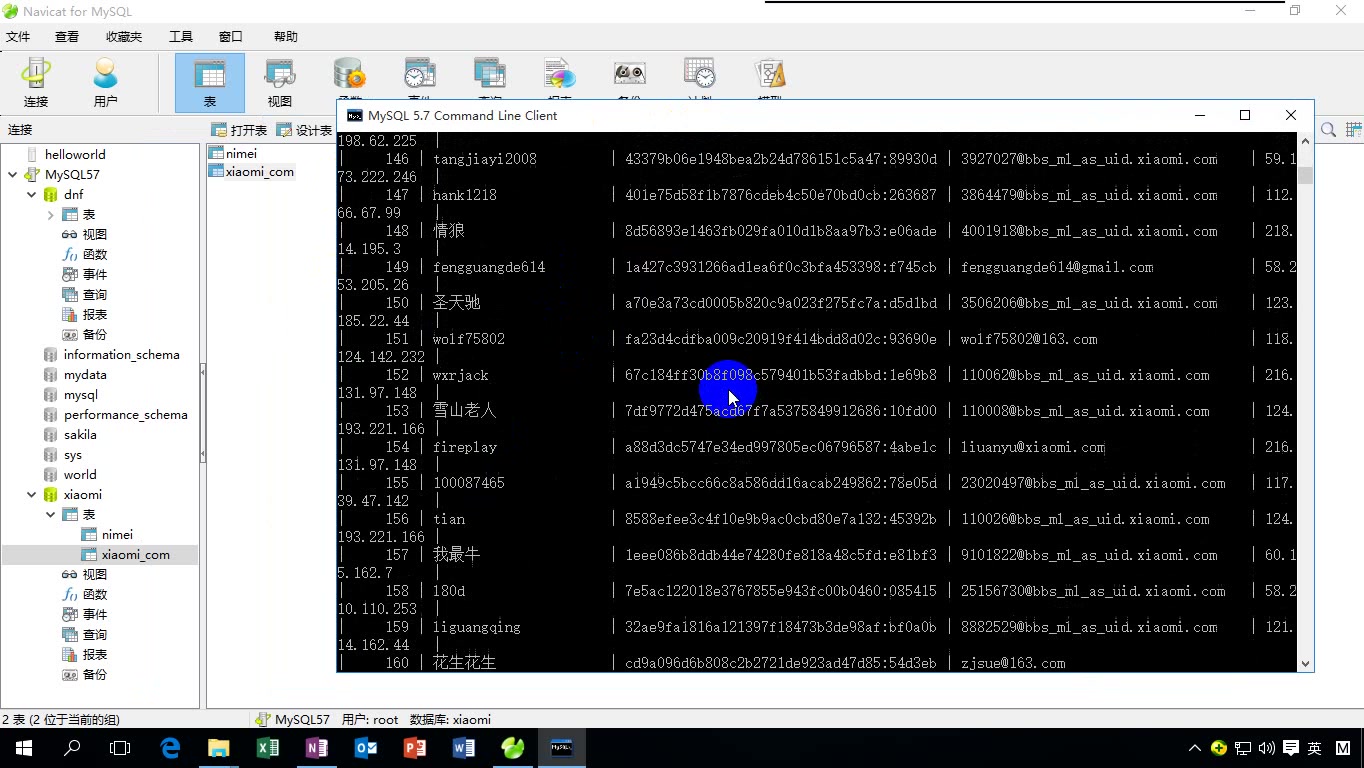Switch to 视图 (View) in the main toolbar
1364x768 pixels.
(x=280, y=82)
